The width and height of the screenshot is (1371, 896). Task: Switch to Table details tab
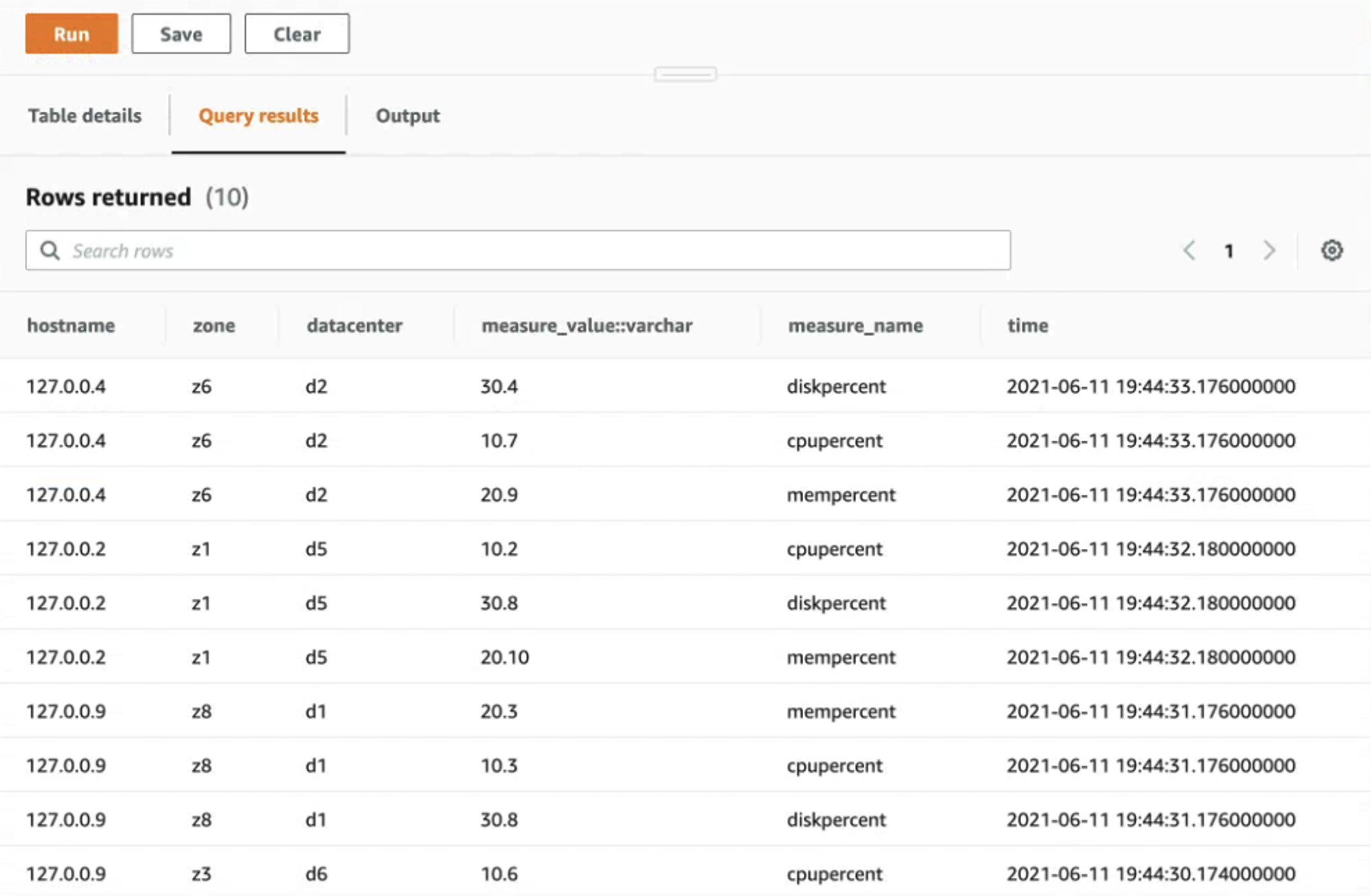pyautogui.click(x=84, y=116)
